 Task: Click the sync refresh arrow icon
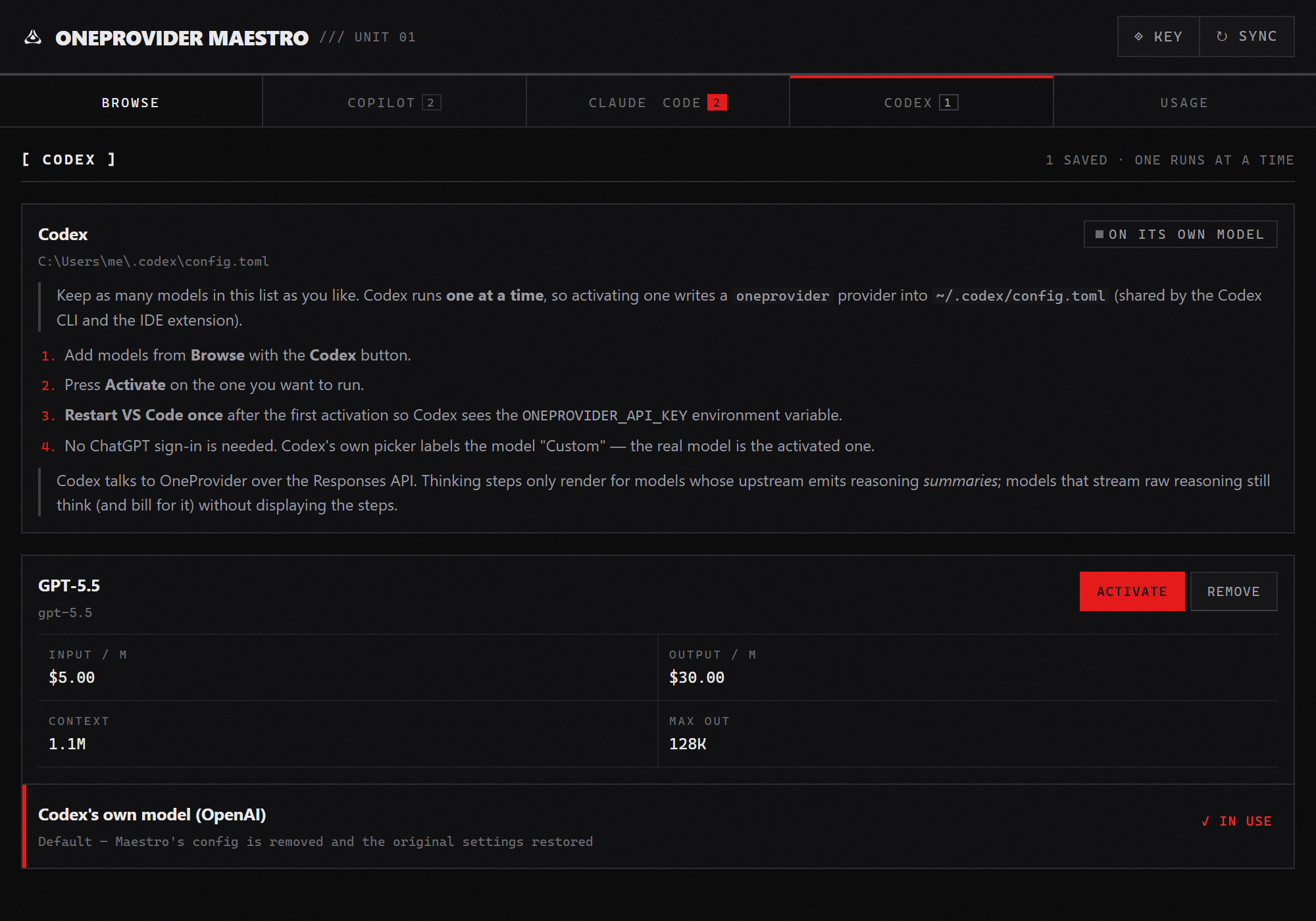1222,37
